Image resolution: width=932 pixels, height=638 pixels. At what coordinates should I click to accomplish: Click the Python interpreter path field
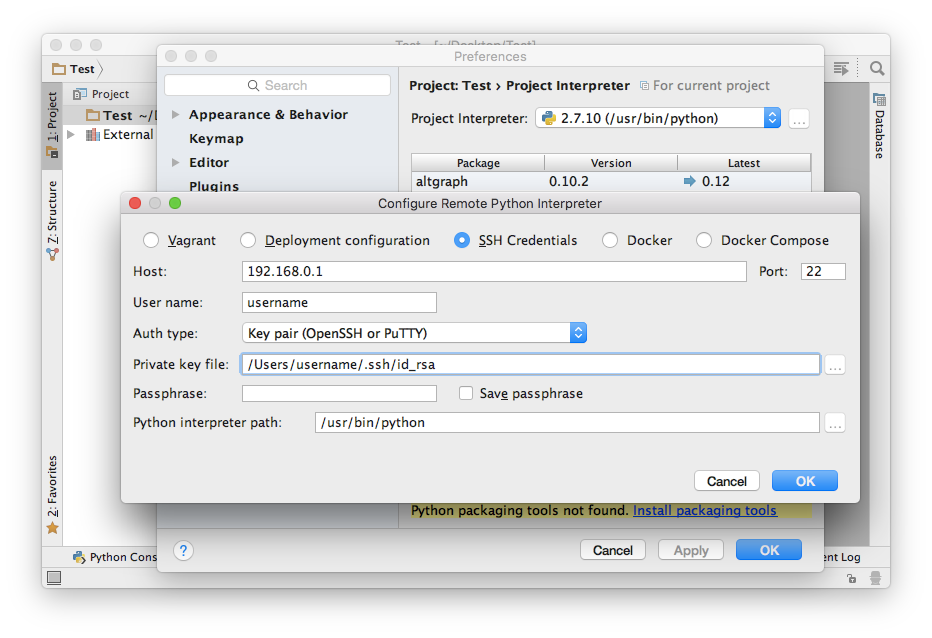[x=567, y=423]
